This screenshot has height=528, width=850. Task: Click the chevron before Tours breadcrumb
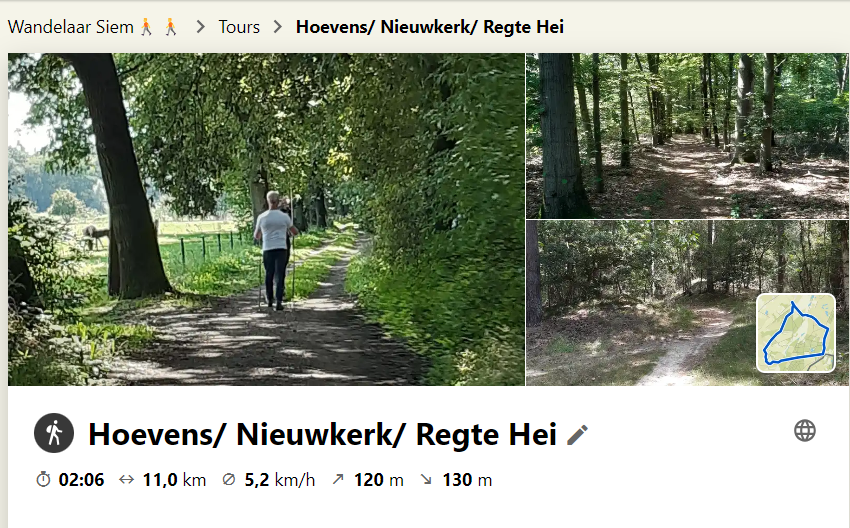(201, 27)
